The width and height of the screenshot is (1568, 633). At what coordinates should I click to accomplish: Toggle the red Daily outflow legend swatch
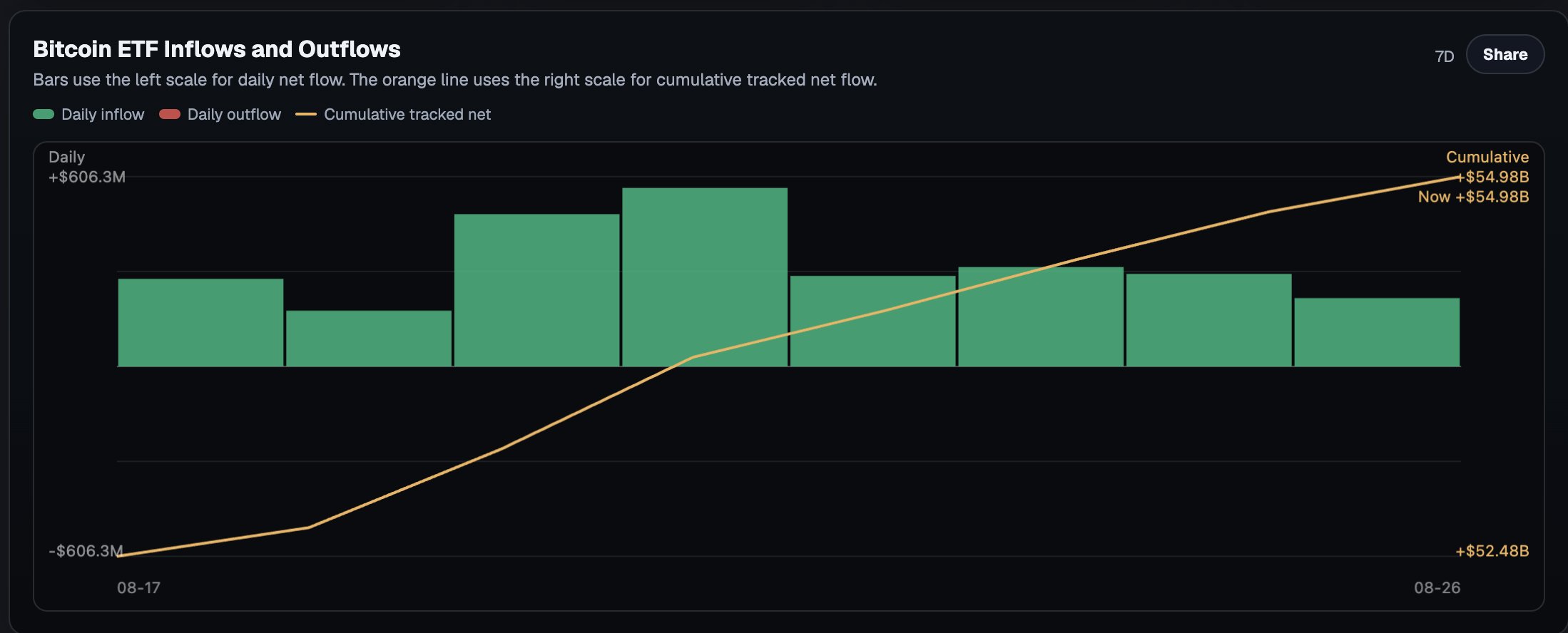pos(170,114)
